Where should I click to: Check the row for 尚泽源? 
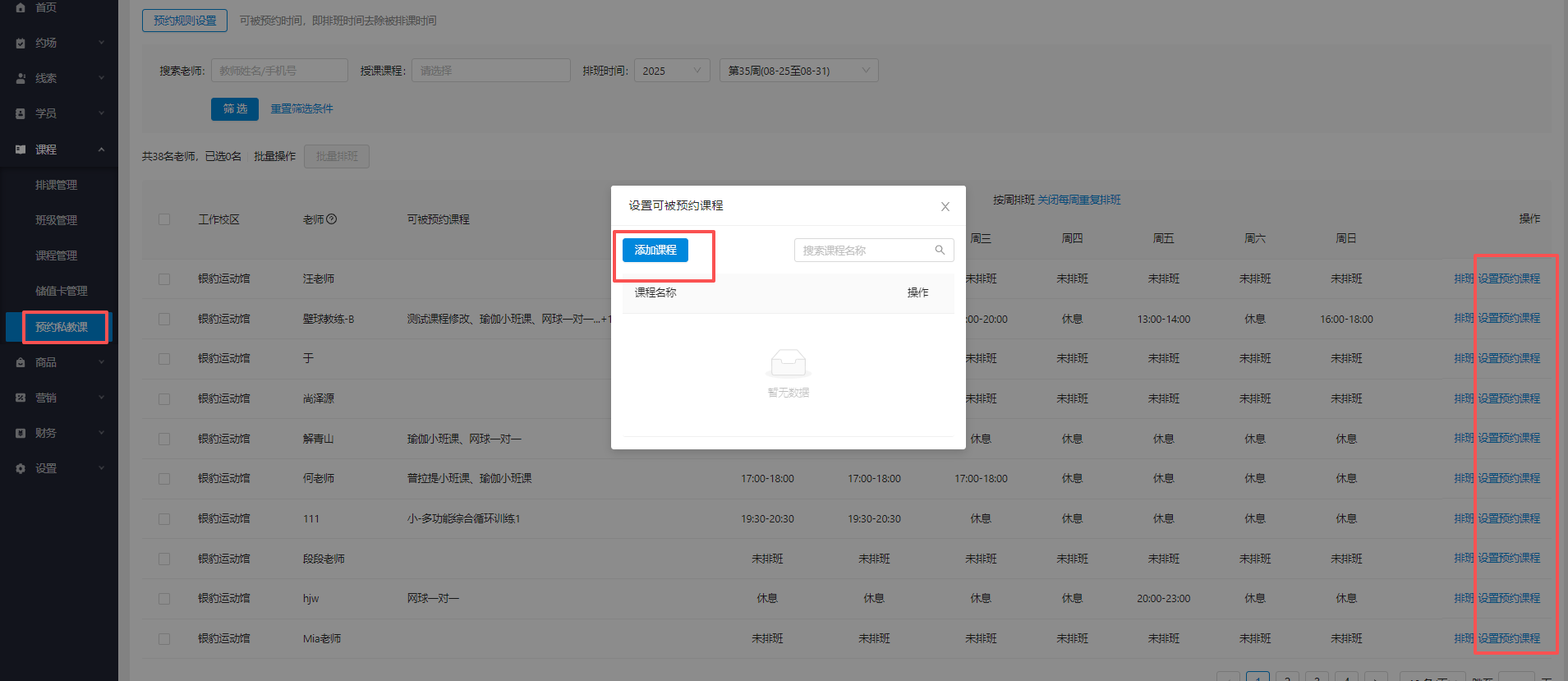click(164, 399)
